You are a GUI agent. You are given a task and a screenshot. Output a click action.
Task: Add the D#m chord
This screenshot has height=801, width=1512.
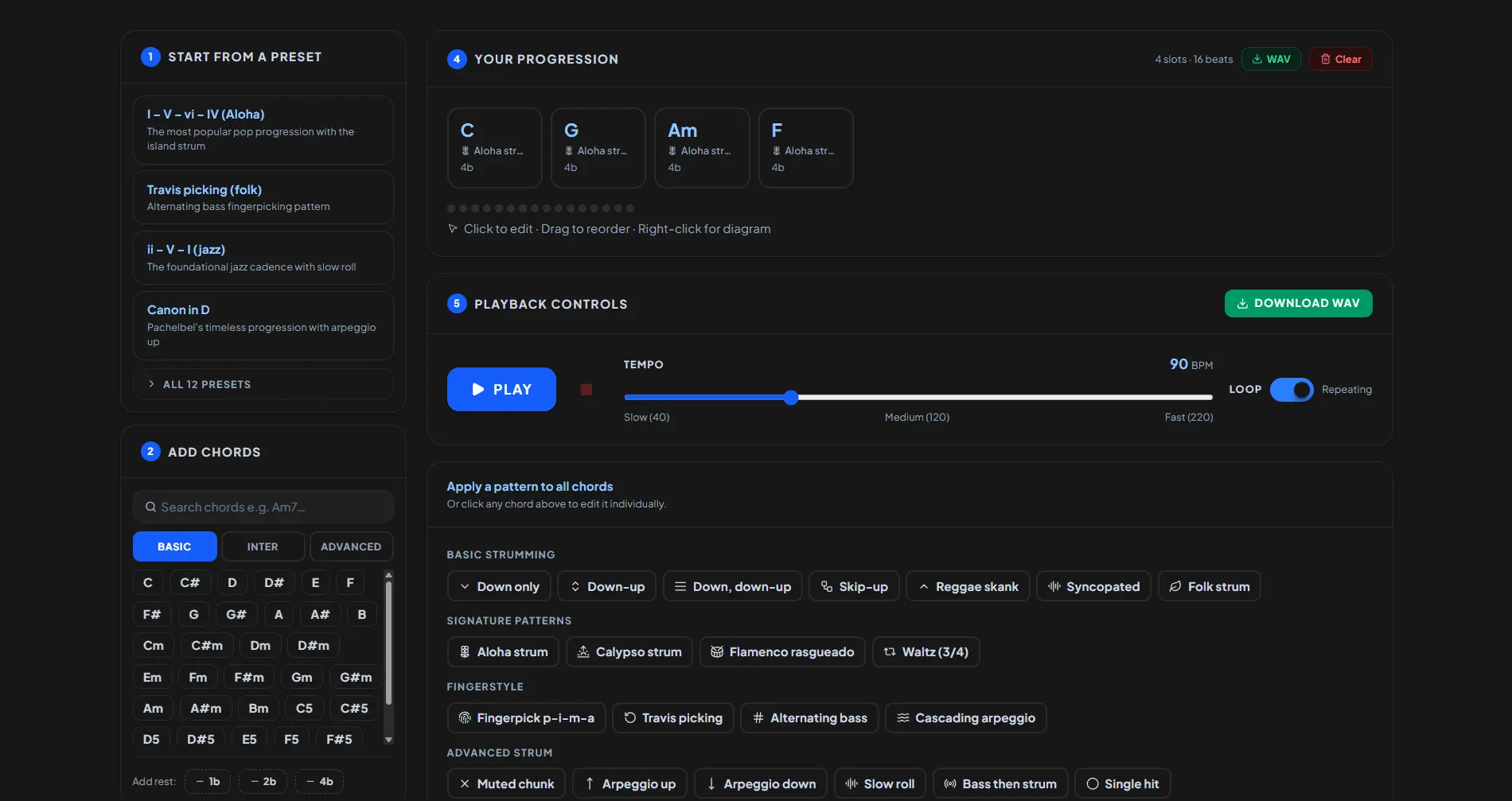(x=314, y=646)
